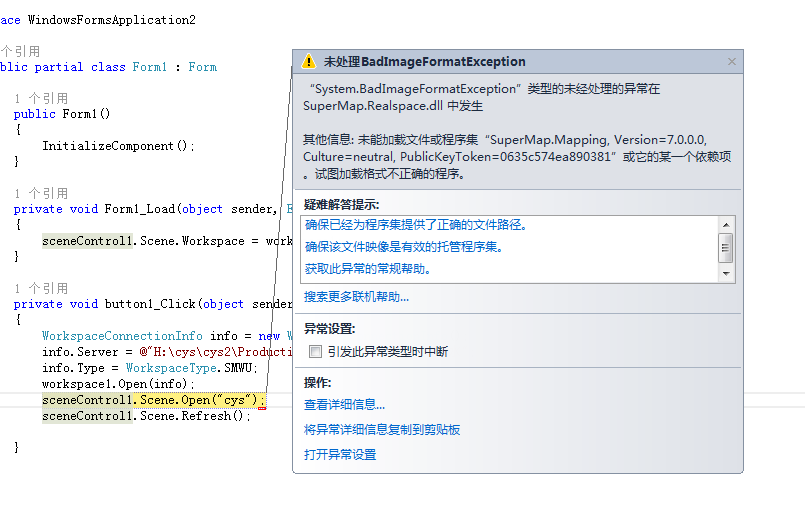
Task: Place cursor on sceneControl1.Scene.Refresh() line
Action: [146, 416]
